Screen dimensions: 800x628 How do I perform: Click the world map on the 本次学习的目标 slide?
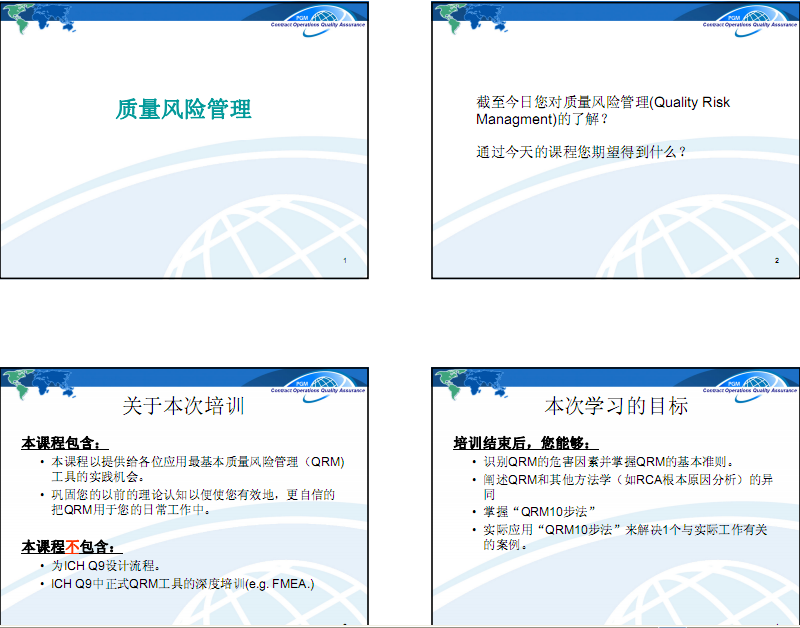click(x=473, y=384)
